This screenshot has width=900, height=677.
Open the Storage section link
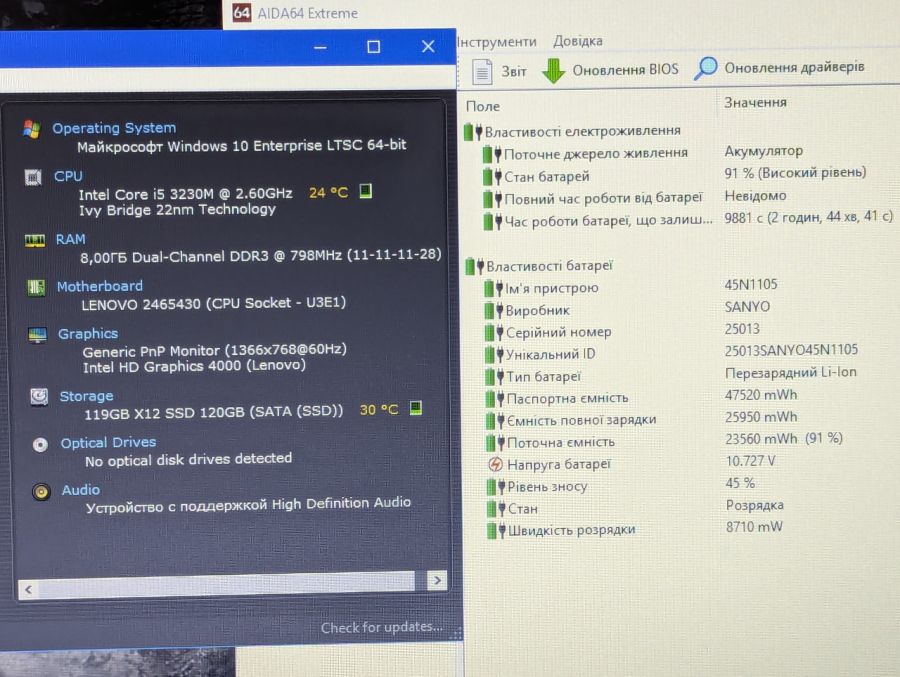(x=86, y=396)
